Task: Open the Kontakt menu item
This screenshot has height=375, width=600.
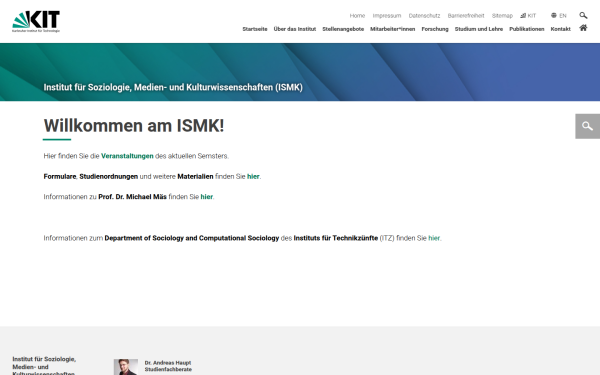Action: click(x=560, y=29)
